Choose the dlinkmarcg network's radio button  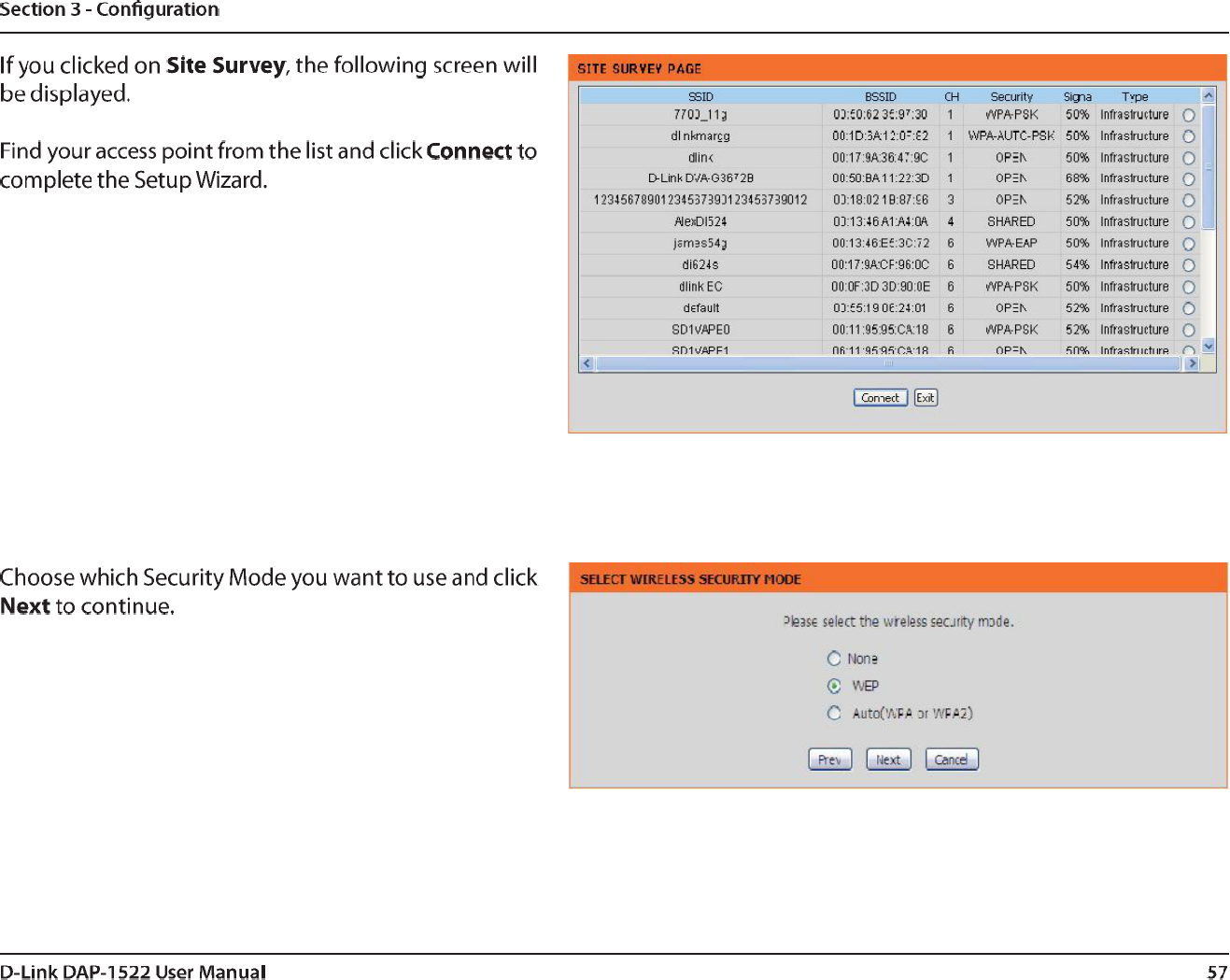pos(1189,136)
